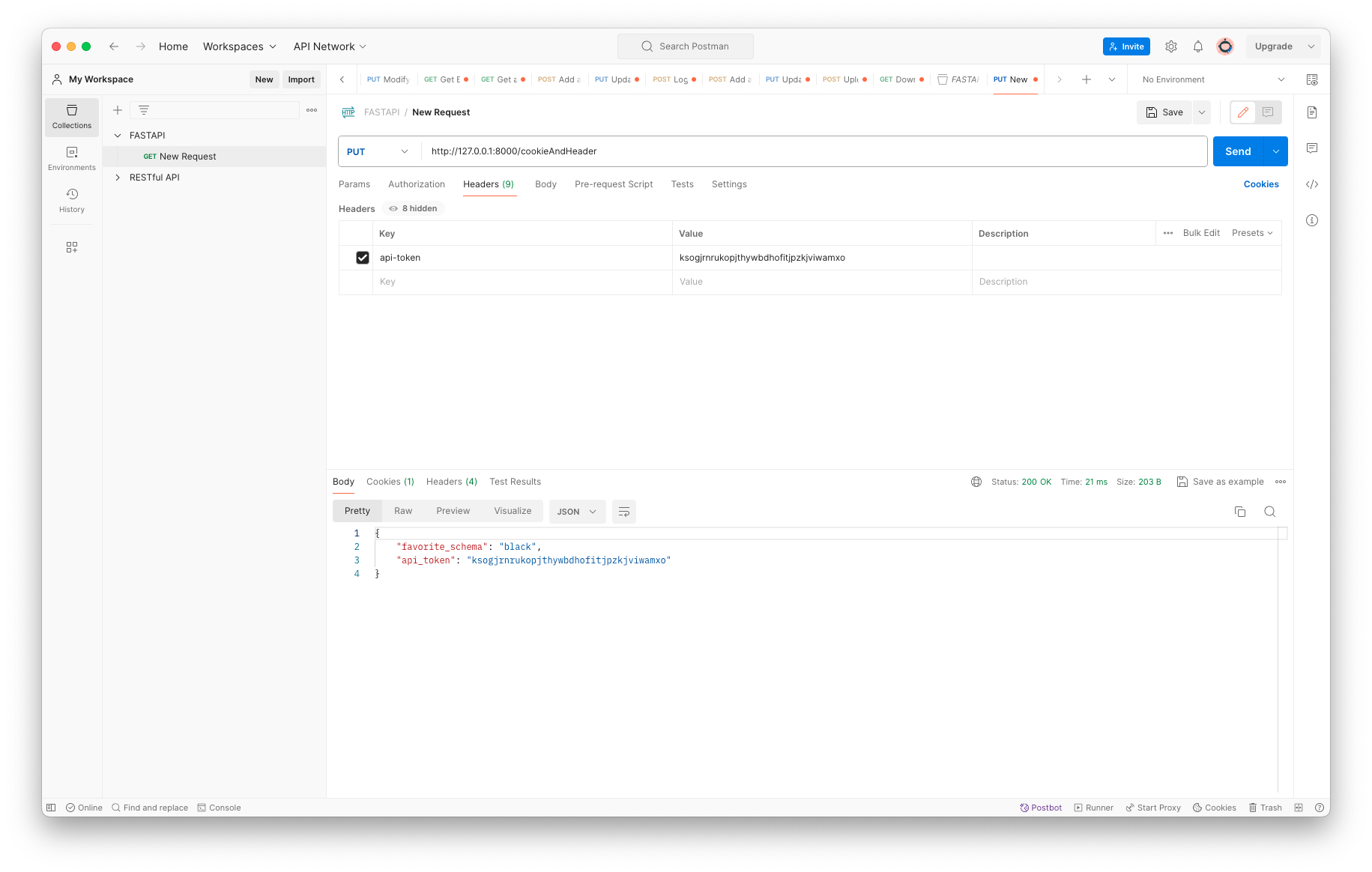Show the 8 hidden headers

click(x=413, y=208)
